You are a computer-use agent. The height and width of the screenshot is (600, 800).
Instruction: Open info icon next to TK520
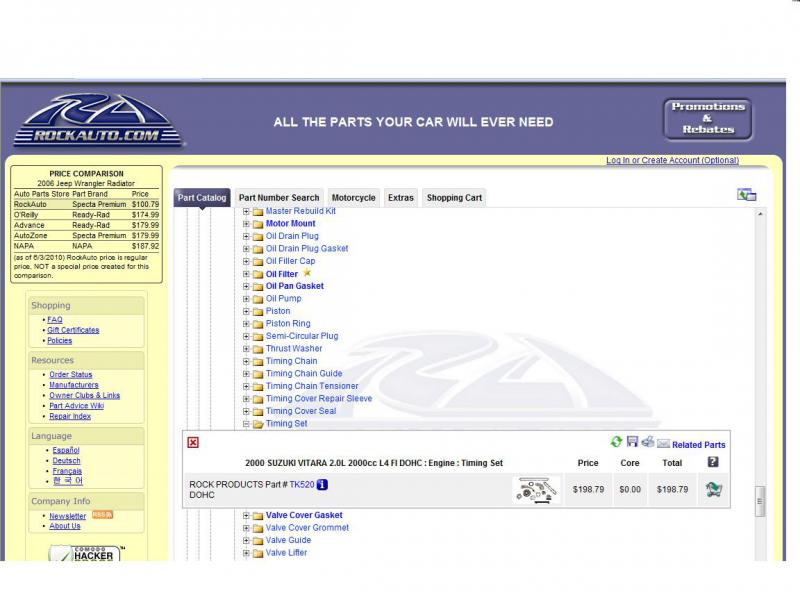(x=322, y=485)
